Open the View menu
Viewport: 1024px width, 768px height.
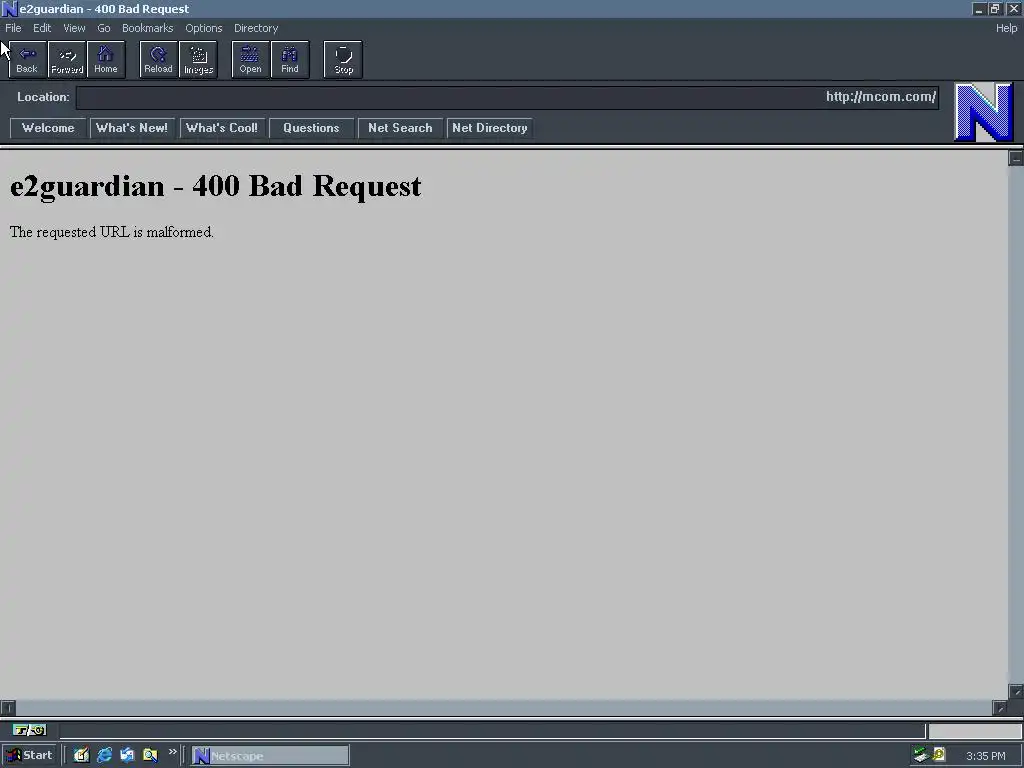tap(74, 28)
